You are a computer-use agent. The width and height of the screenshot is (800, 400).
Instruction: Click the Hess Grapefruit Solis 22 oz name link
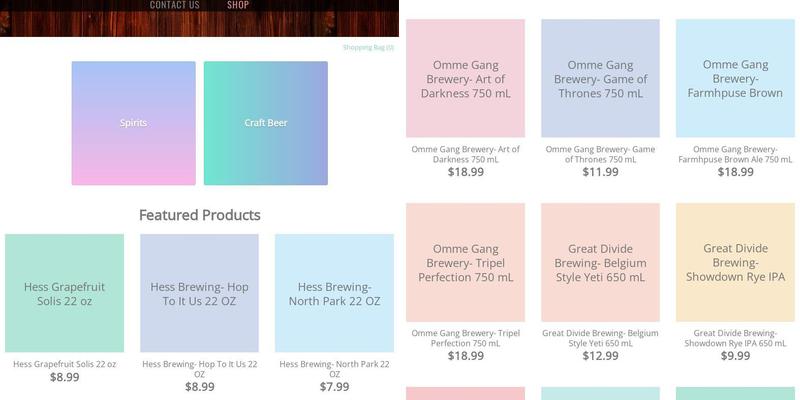tap(65, 364)
